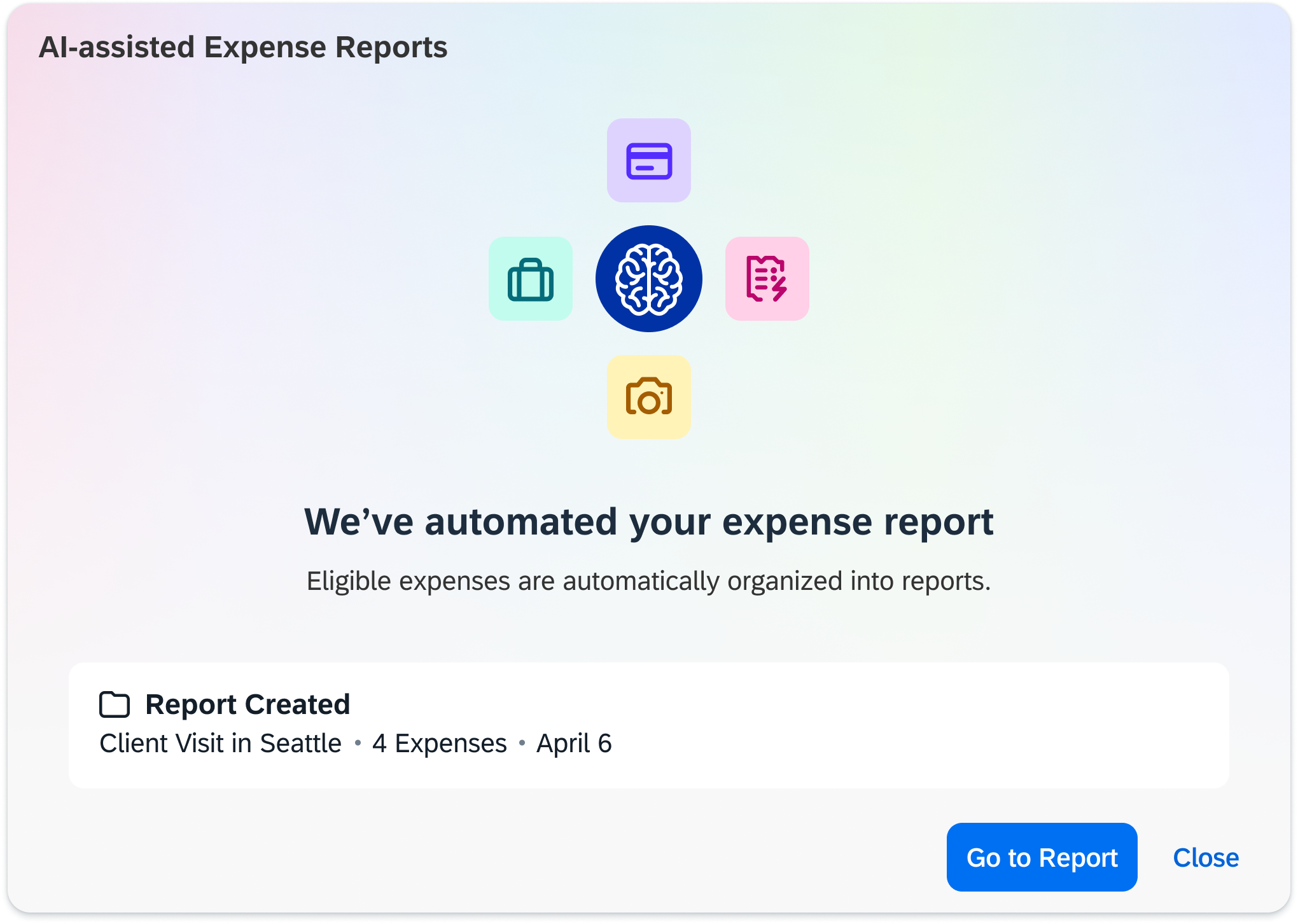Click the eligible expenses description text
Screen dimensions: 1298x924
coord(648,579)
